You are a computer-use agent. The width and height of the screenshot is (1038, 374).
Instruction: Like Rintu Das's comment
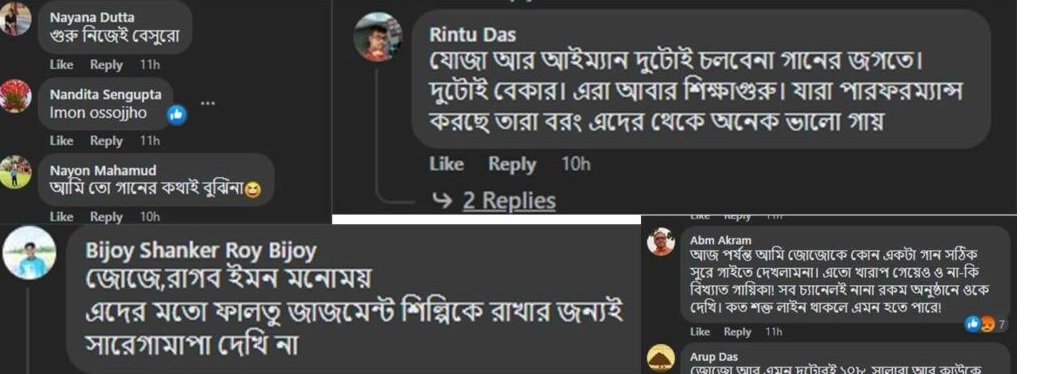446,164
